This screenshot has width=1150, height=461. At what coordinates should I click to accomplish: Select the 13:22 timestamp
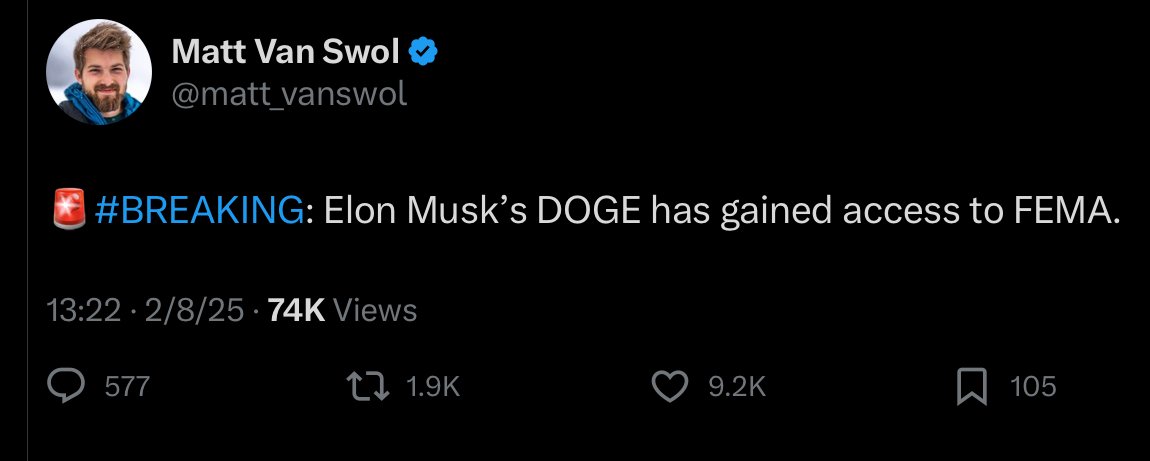[83, 311]
